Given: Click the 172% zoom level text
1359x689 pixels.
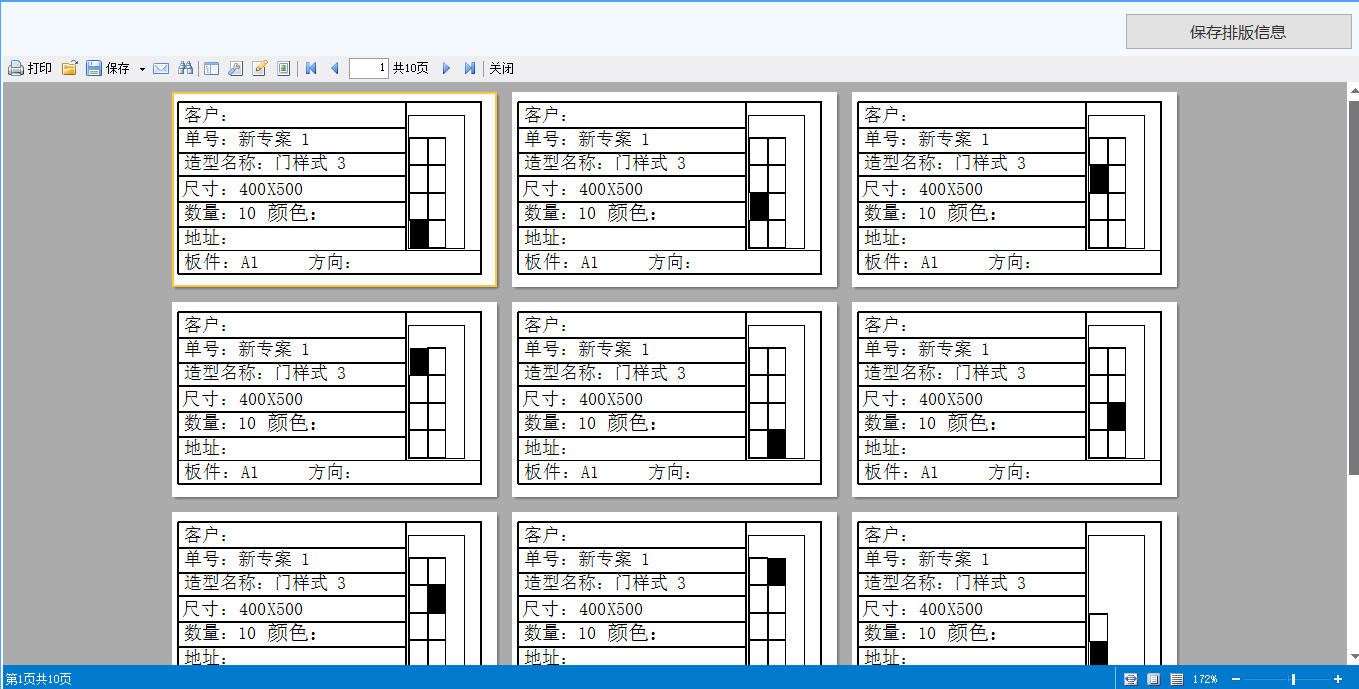Looking at the screenshot, I should point(1205,679).
